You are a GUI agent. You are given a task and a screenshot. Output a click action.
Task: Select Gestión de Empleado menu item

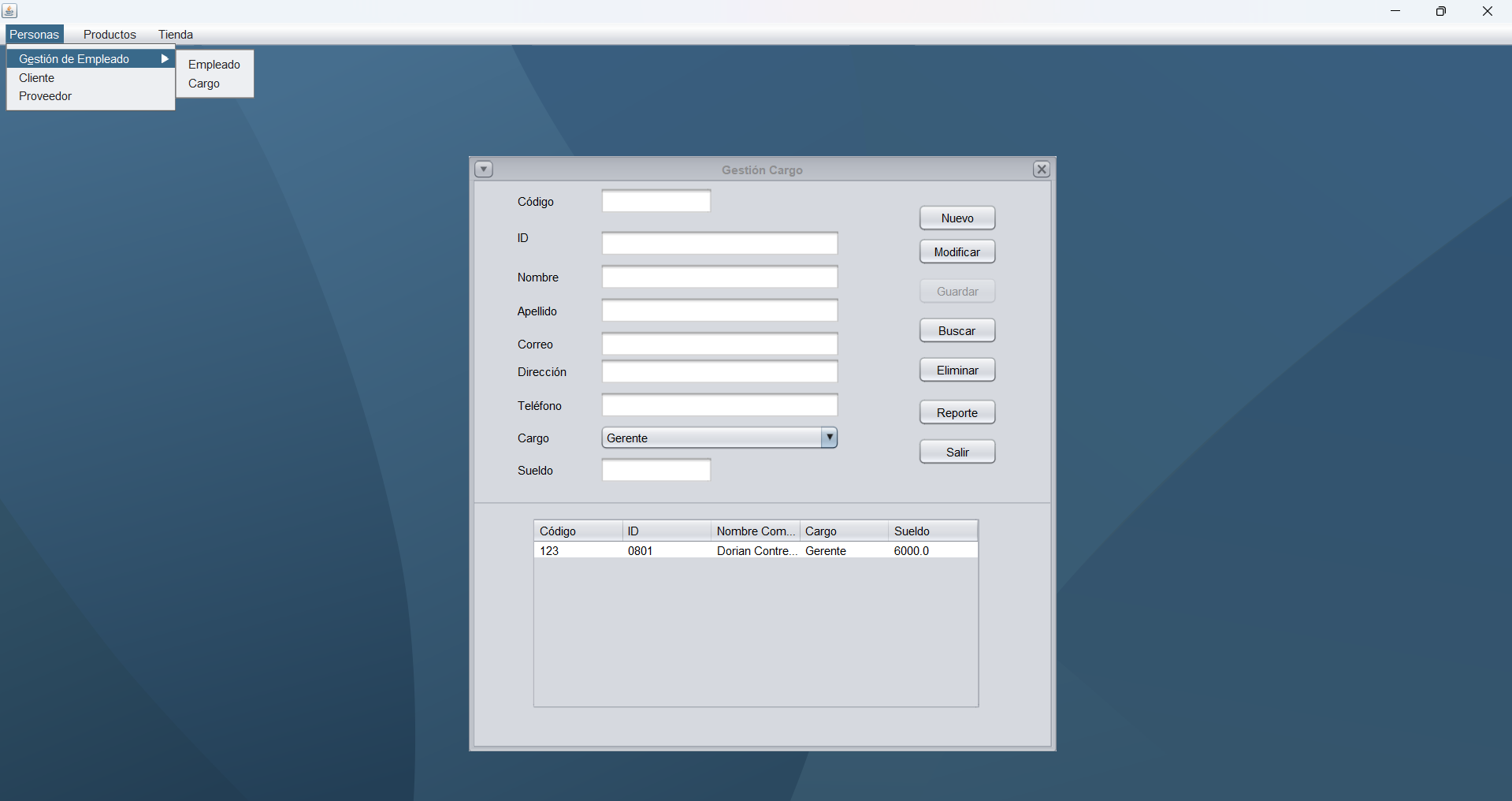tap(91, 59)
